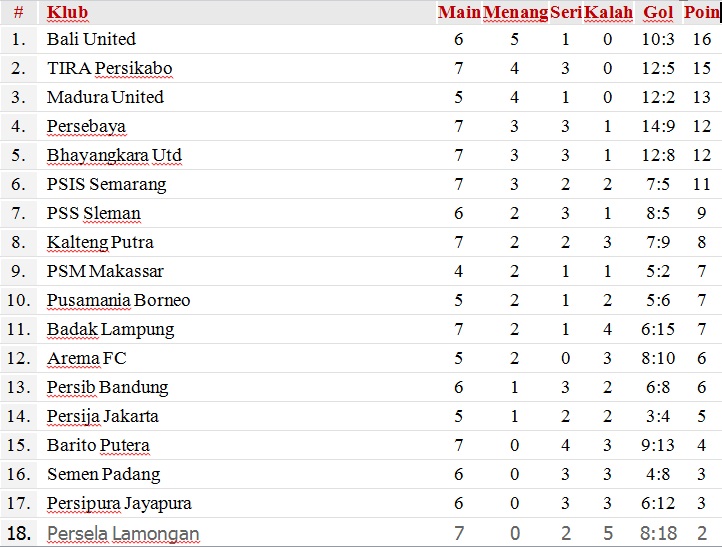Image resolution: width=722 pixels, height=547 pixels.
Task: Click the Persib Bandung club name
Action: coord(107,387)
